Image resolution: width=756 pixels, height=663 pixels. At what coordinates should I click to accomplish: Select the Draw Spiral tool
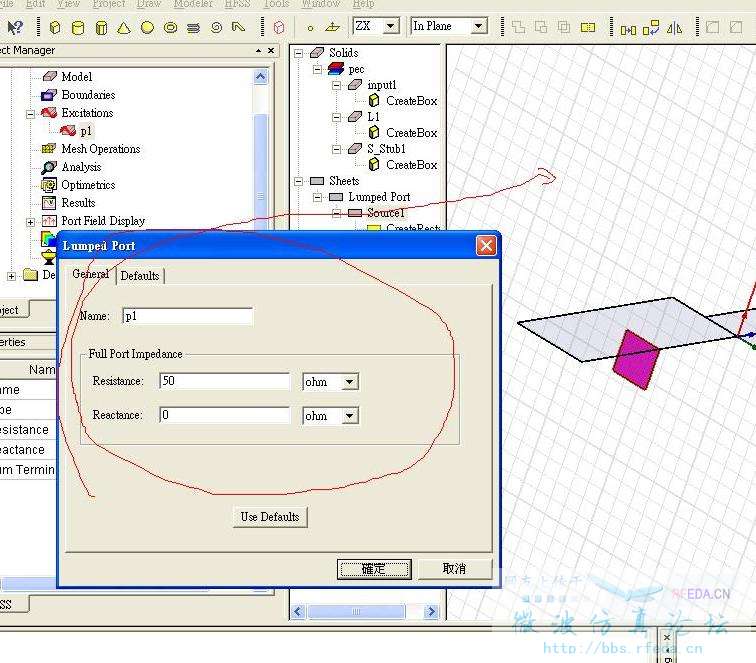pyautogui.click(x=216, y=27)
